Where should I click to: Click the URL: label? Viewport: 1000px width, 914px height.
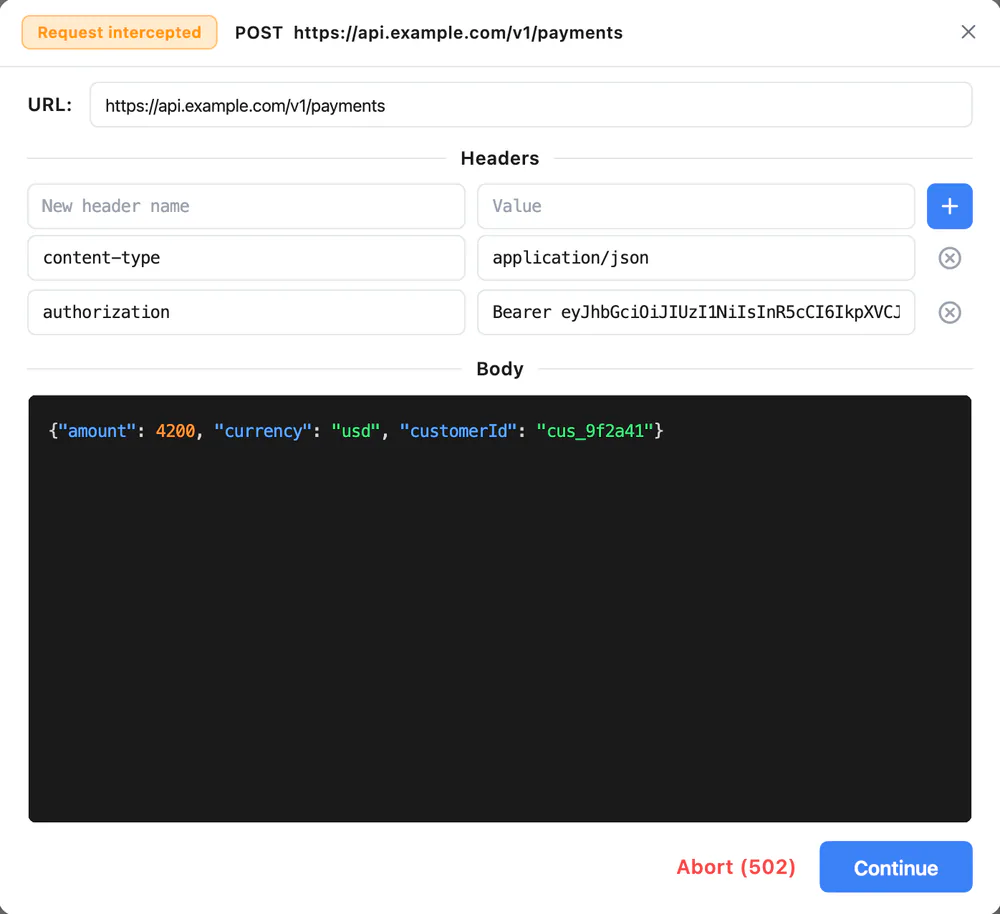point(50,105)
